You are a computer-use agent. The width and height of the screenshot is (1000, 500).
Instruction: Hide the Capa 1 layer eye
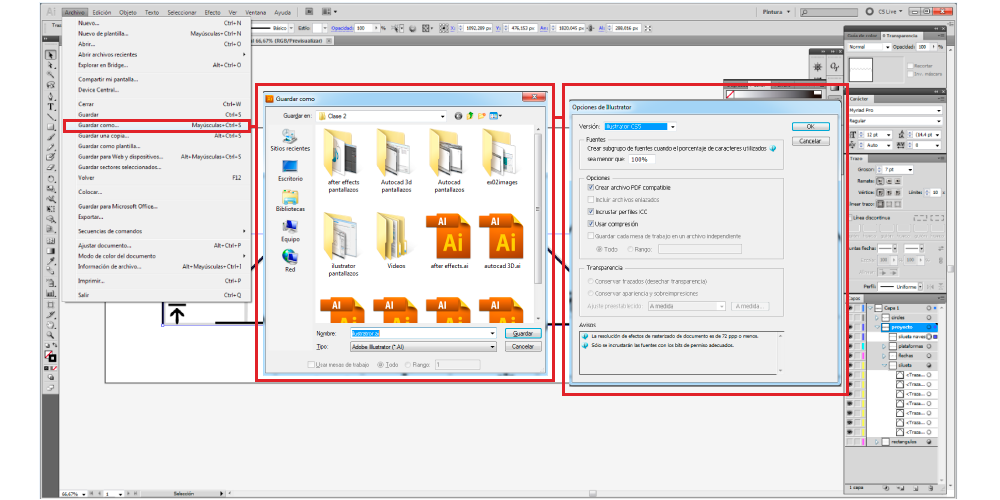851,307
